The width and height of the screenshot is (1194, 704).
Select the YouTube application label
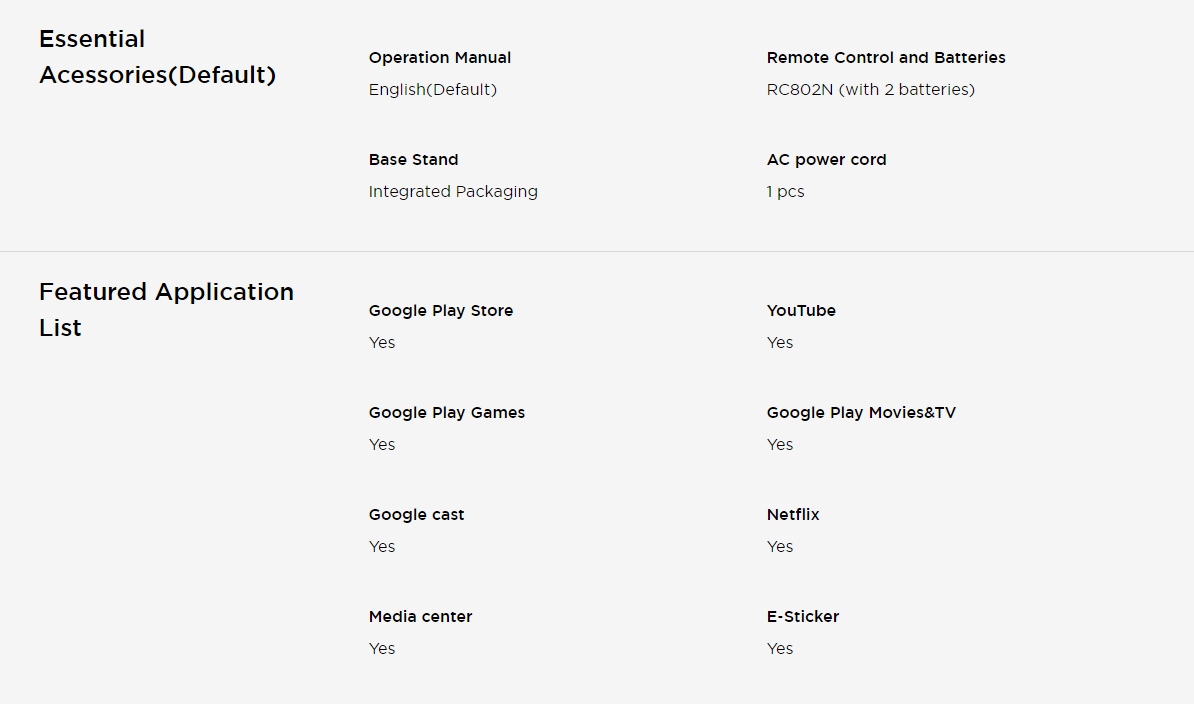[x=800, y=311]
